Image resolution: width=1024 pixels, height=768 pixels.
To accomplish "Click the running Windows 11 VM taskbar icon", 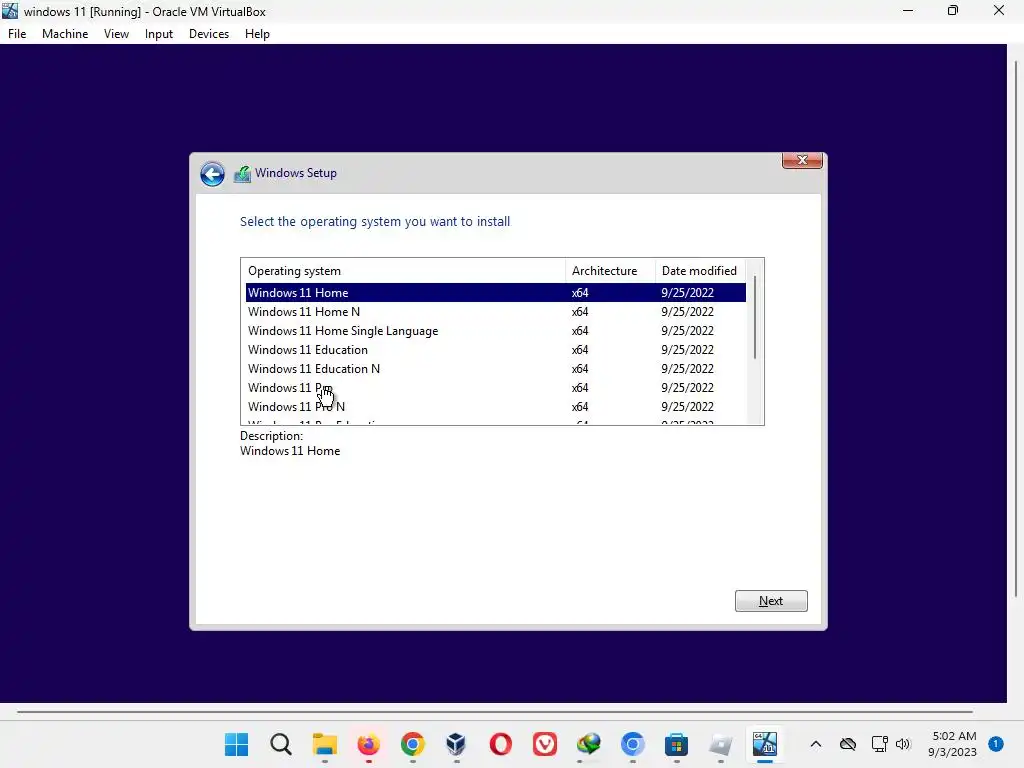I will click(765, 744).
